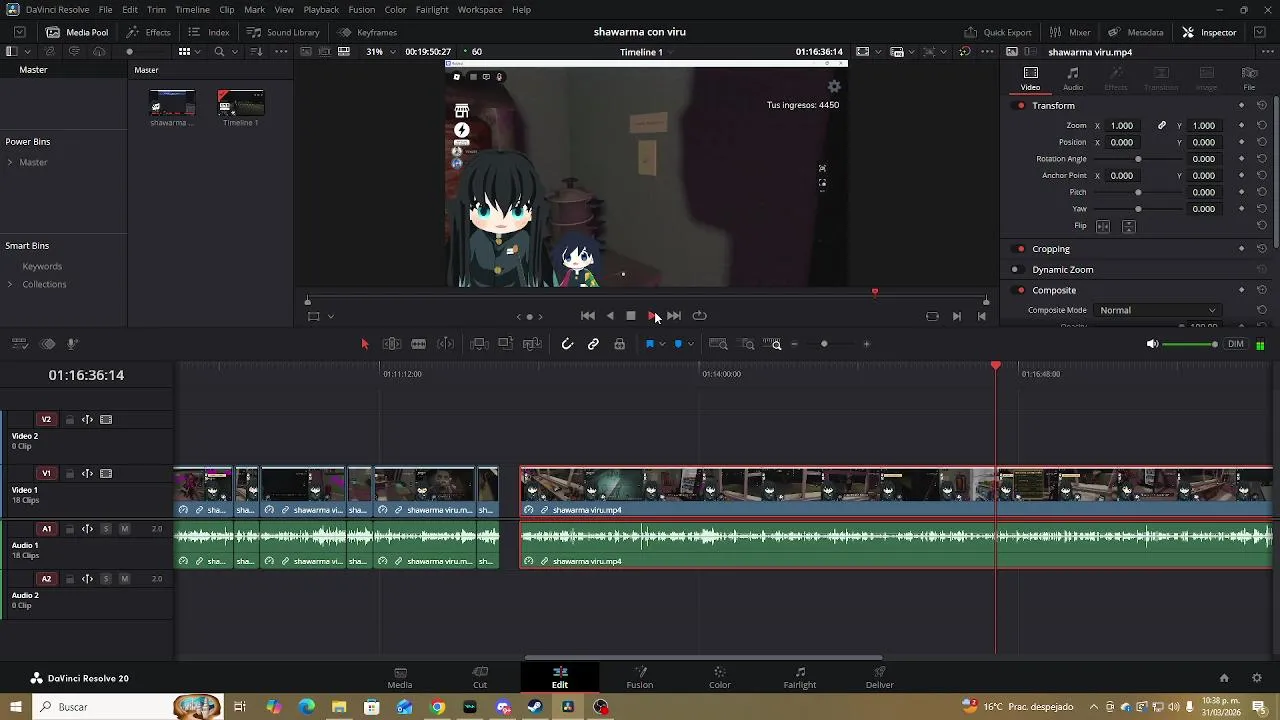Click the Match Frame icon below viewer

tap(932, 316)
